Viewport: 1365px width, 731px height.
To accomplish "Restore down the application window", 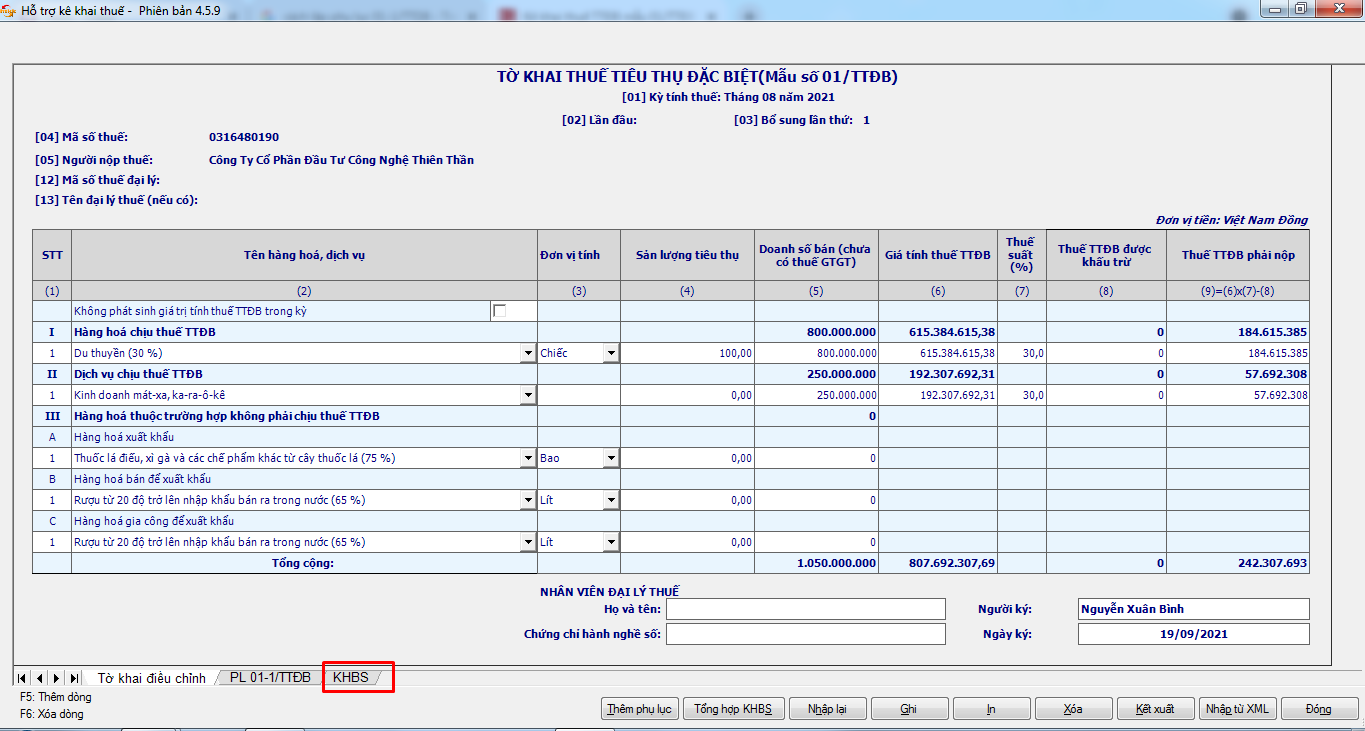I will point(1301,9).
